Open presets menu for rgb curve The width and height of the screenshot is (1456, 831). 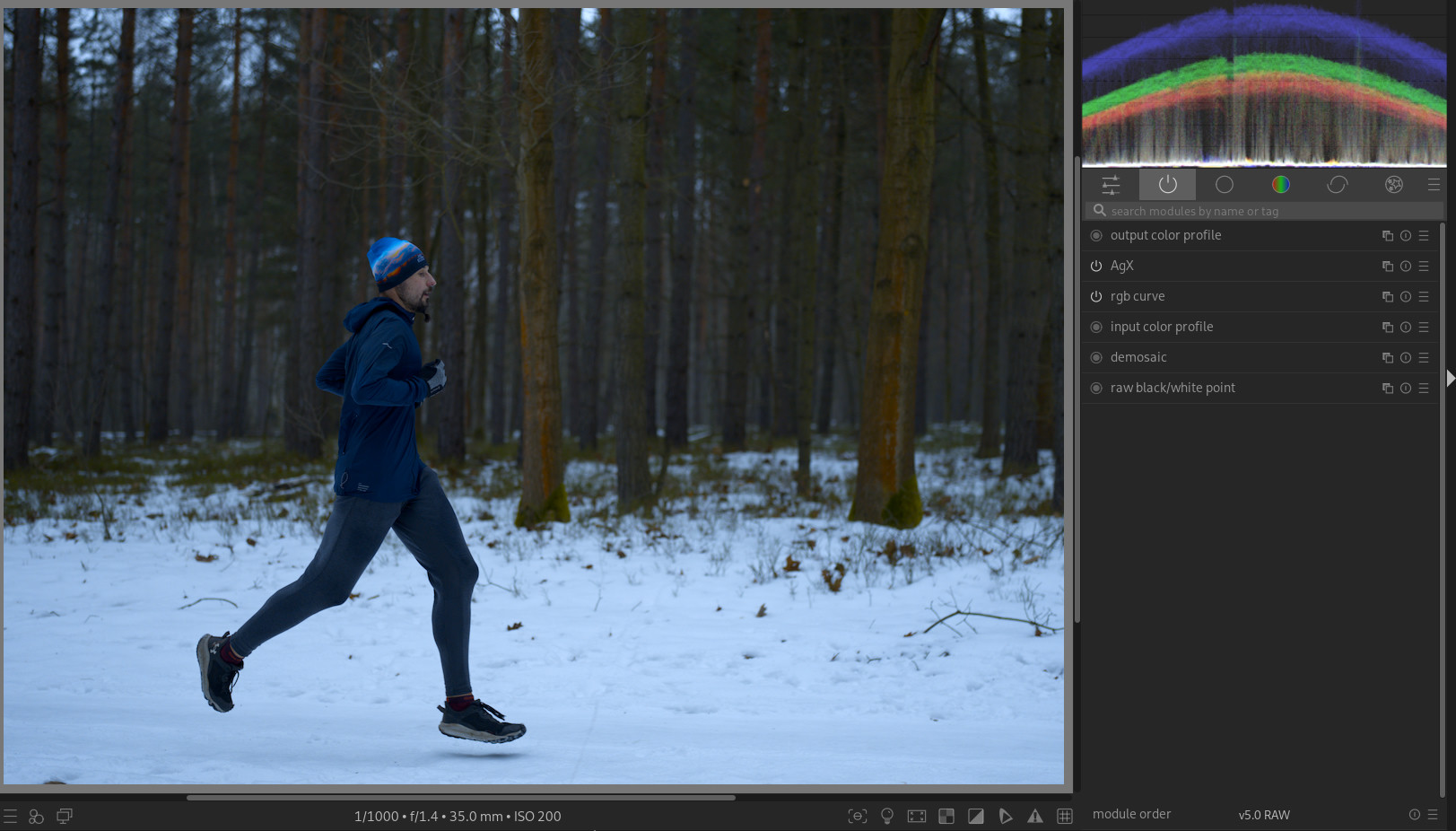pyautogui.click(x=1424, y=297)
